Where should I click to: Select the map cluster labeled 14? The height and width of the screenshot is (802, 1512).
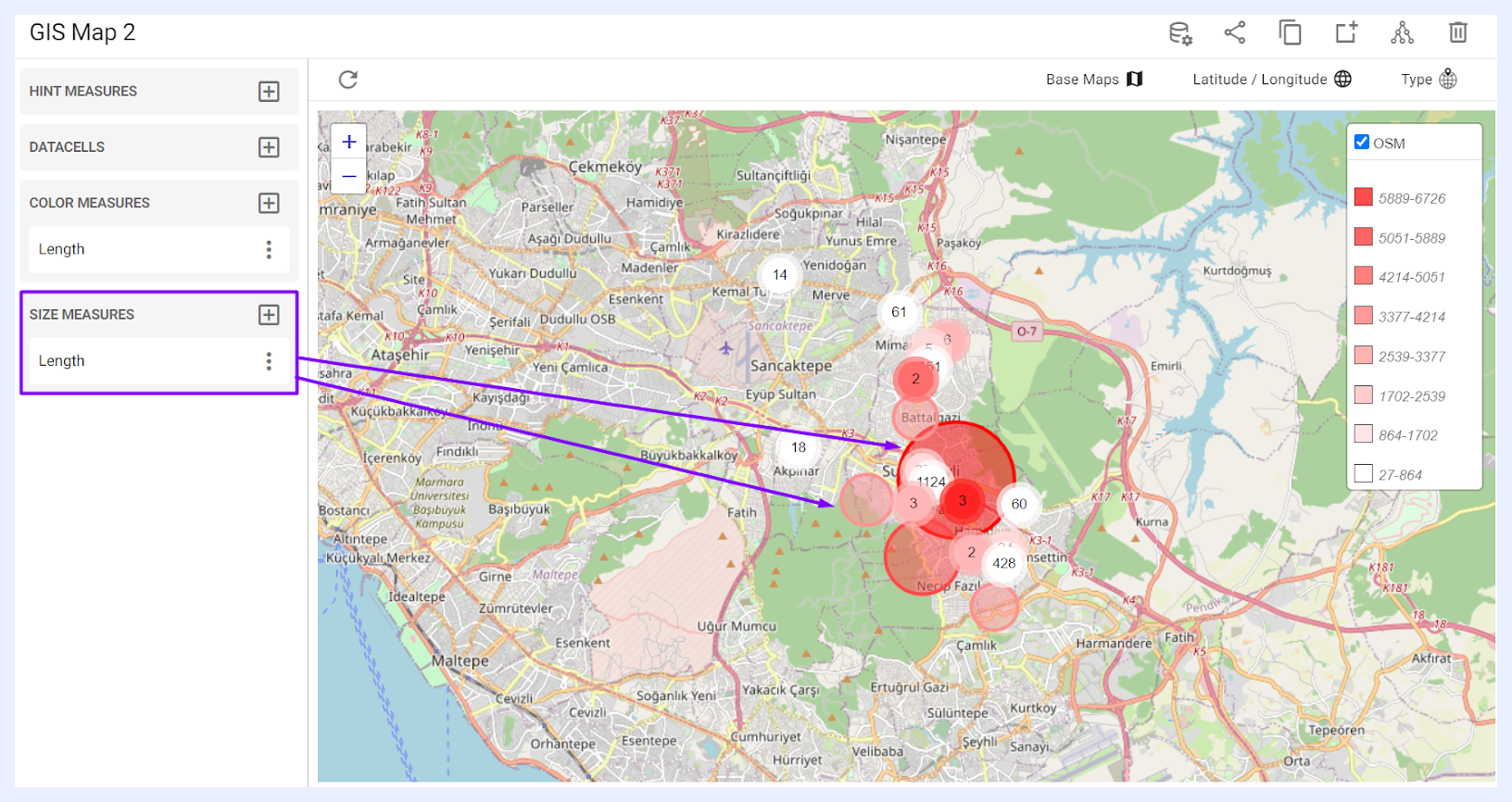coord(780,275)
